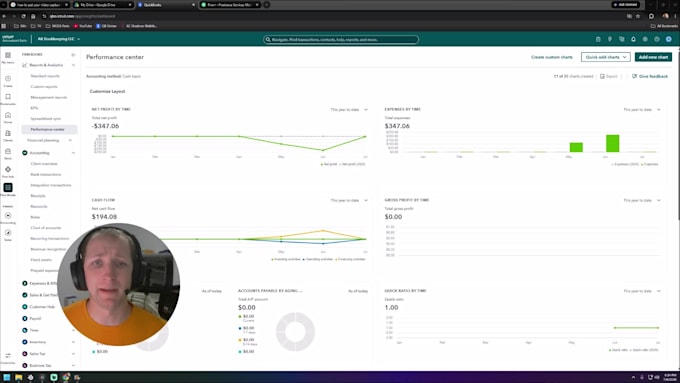Open File Explorer from the taskbar
The image size is (680, 383).
[x=19, y=377]
